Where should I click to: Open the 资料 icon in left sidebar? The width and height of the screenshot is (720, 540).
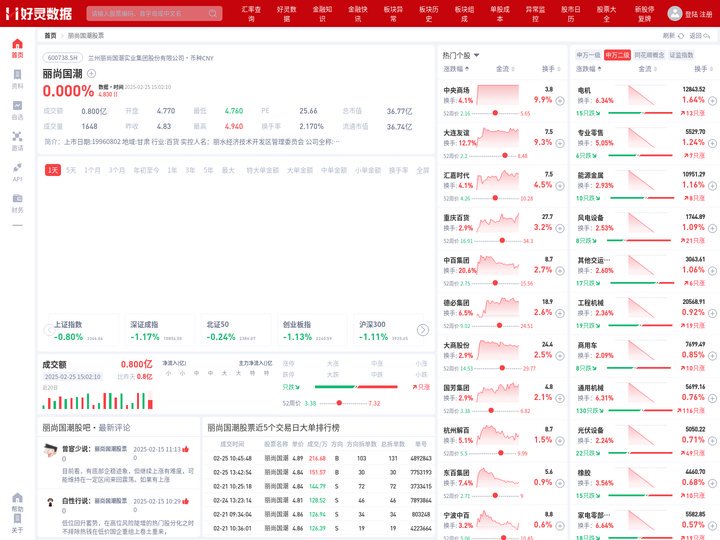point(17,74)
